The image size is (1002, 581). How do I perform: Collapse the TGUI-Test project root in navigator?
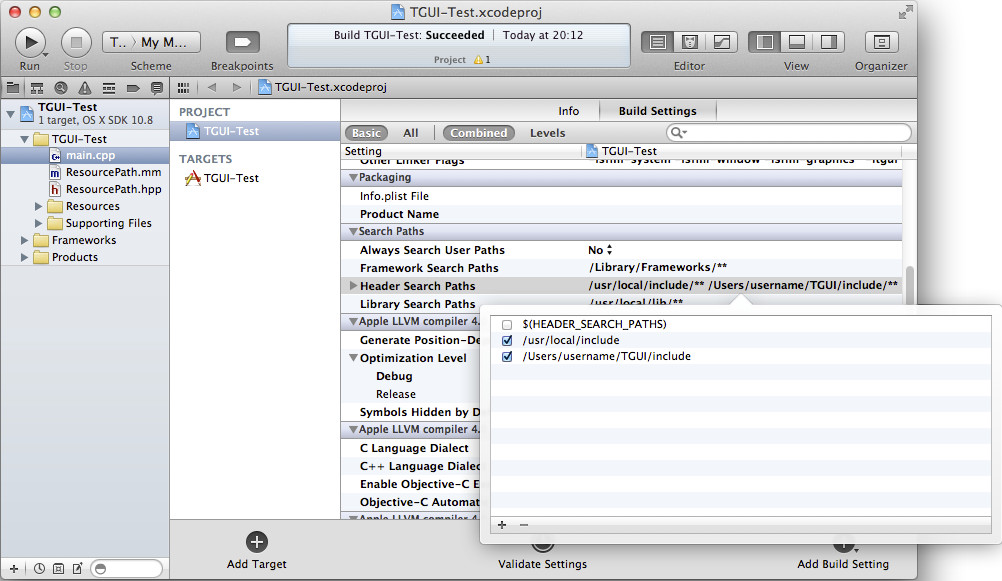10,114
